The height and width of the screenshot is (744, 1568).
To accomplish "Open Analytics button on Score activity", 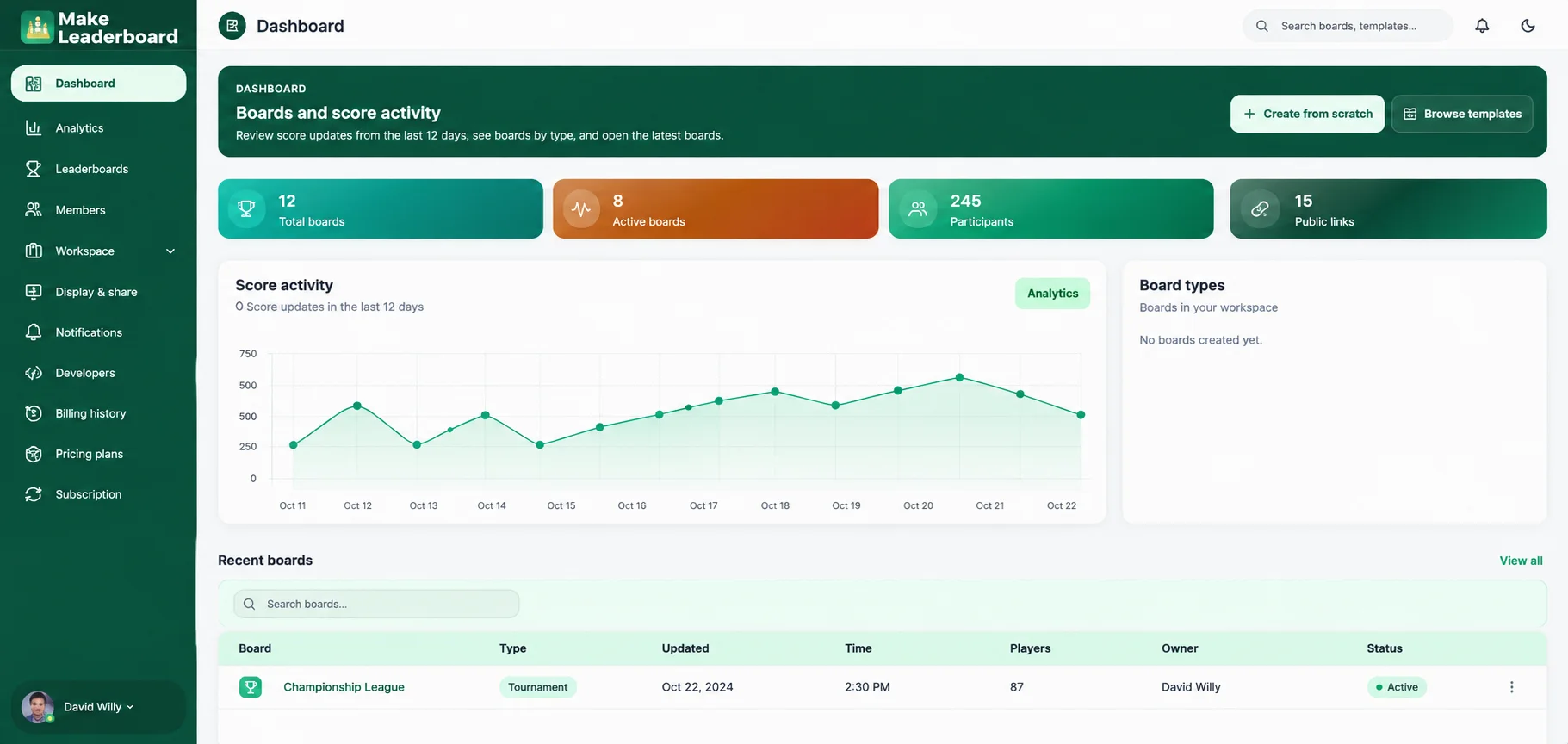I will (1052, 294).
